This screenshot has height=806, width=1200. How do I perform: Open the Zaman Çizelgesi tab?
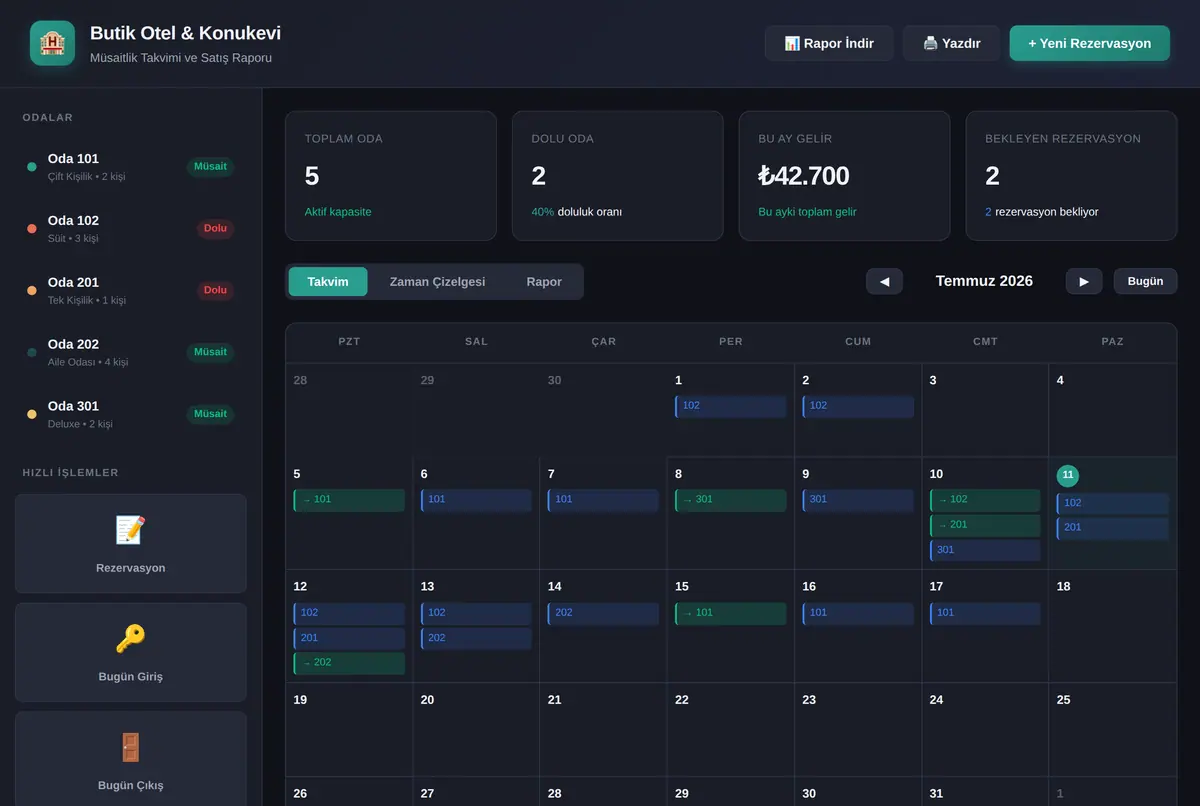pyautogui.click(x=437, y=282)
